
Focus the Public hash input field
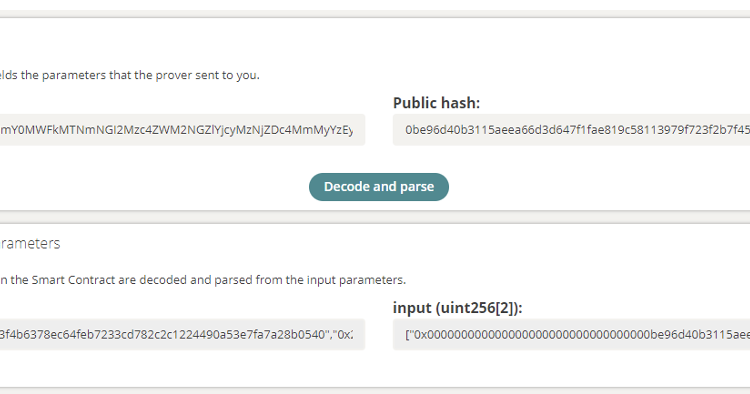click(x=571, y=130)
